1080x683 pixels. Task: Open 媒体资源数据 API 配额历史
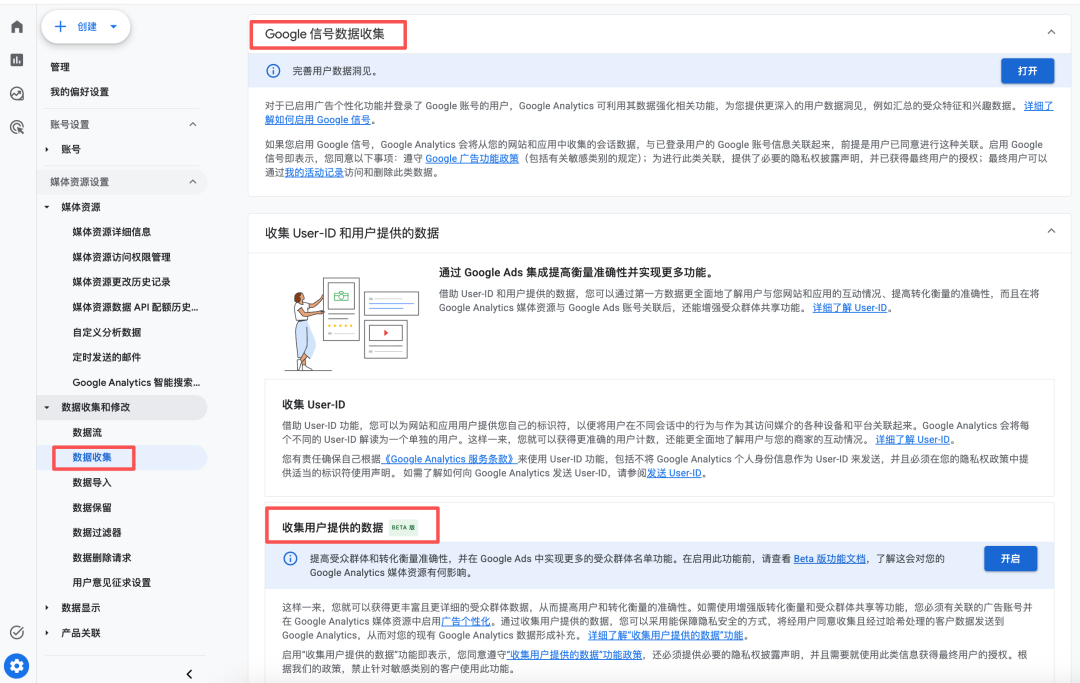click(135, 307)
